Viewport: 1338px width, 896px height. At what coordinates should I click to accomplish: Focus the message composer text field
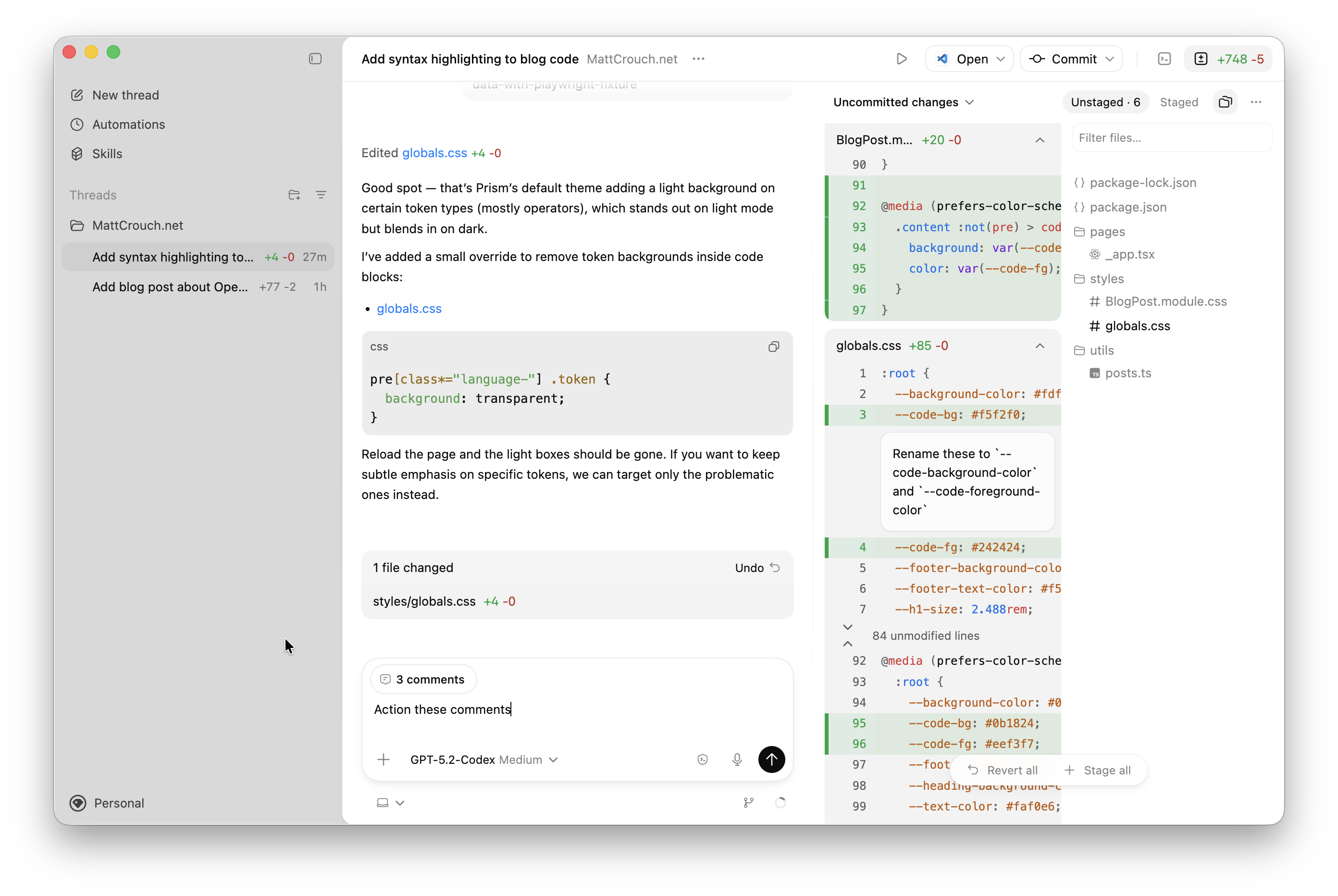(x=577, y=709)
